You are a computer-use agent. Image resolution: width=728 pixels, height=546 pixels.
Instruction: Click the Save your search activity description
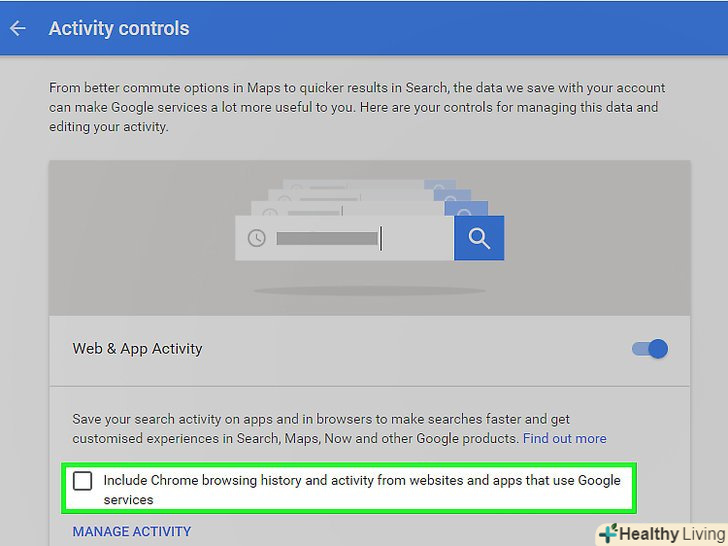tap(339, 429)
